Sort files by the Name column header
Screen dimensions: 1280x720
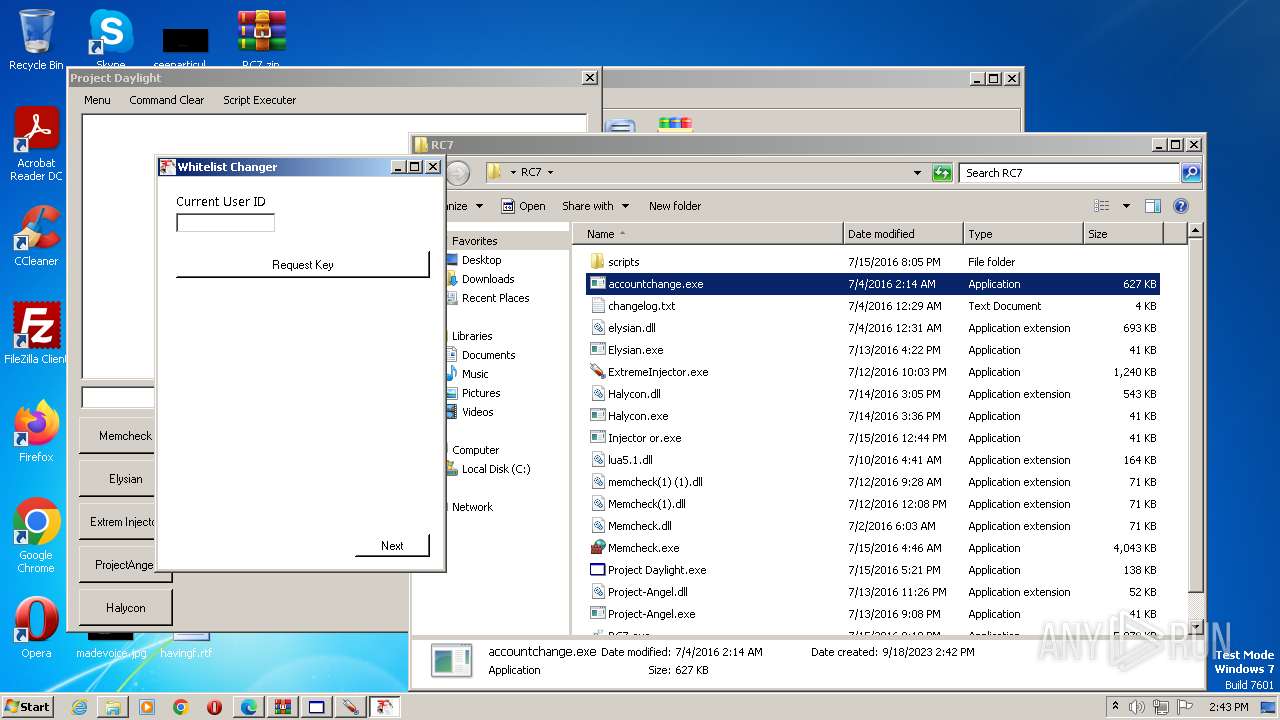click(x=708, y=234)
